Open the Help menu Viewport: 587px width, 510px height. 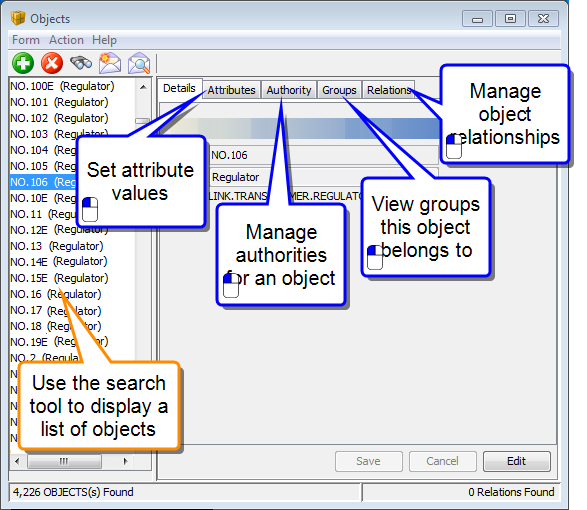(x=104, y=40)
